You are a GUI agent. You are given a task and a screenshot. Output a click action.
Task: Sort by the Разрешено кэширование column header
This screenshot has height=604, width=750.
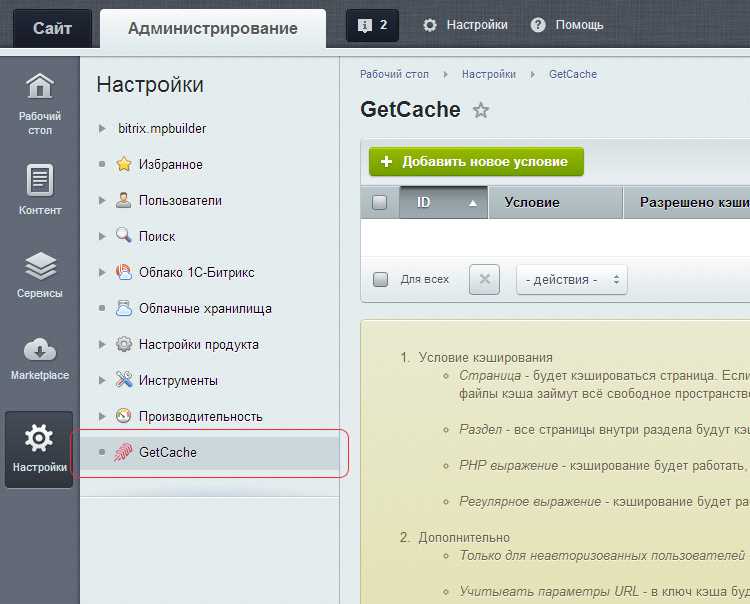point(687,202)
